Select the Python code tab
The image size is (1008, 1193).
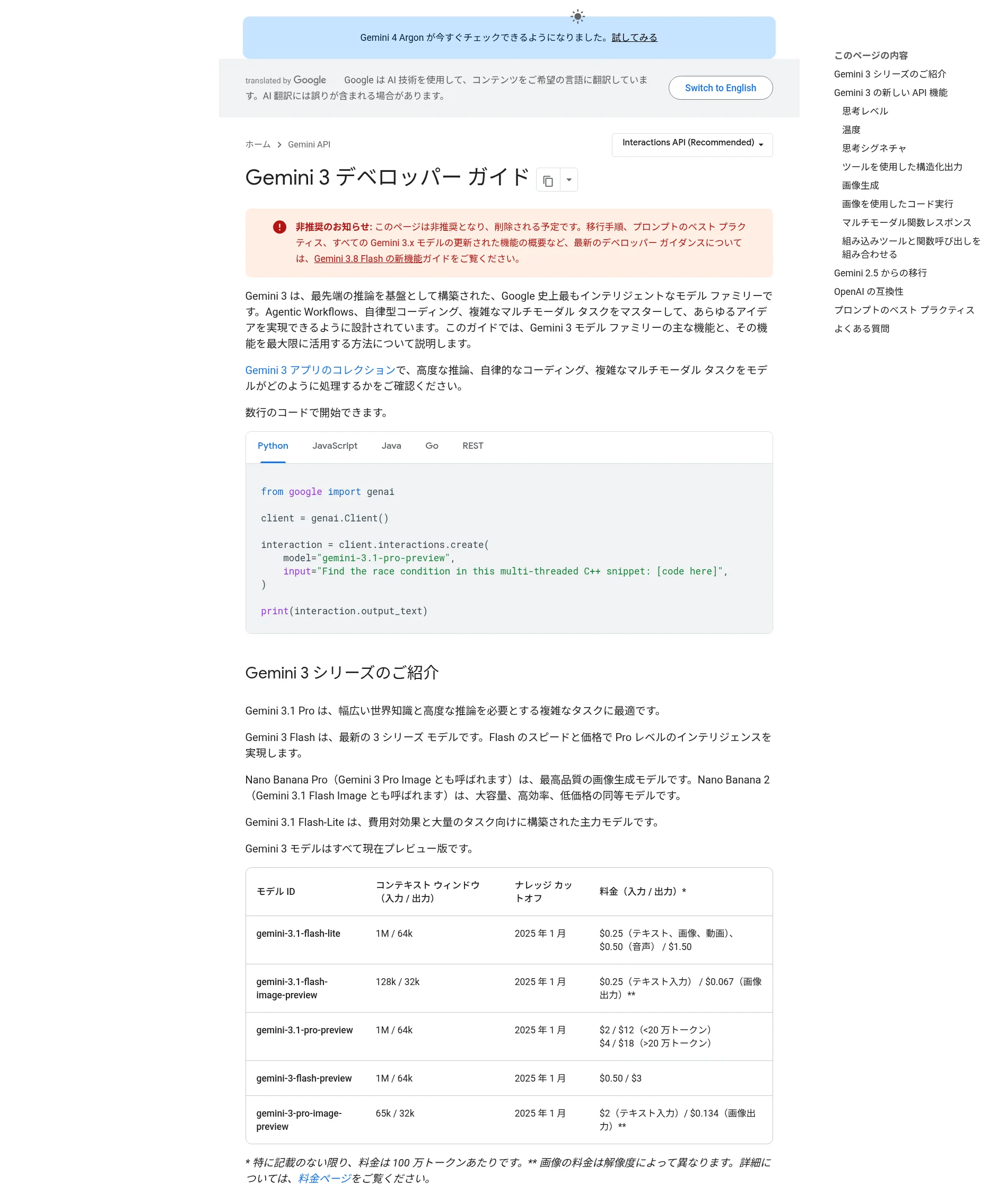(x=273, y=446)
